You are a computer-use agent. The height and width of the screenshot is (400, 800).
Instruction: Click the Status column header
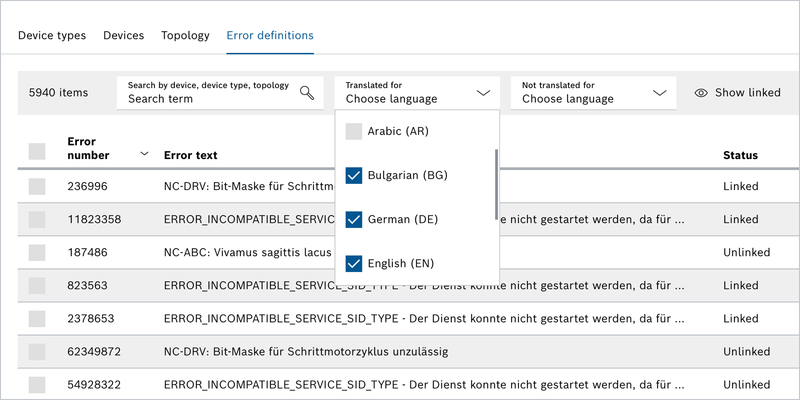click(x=740, y=155)
